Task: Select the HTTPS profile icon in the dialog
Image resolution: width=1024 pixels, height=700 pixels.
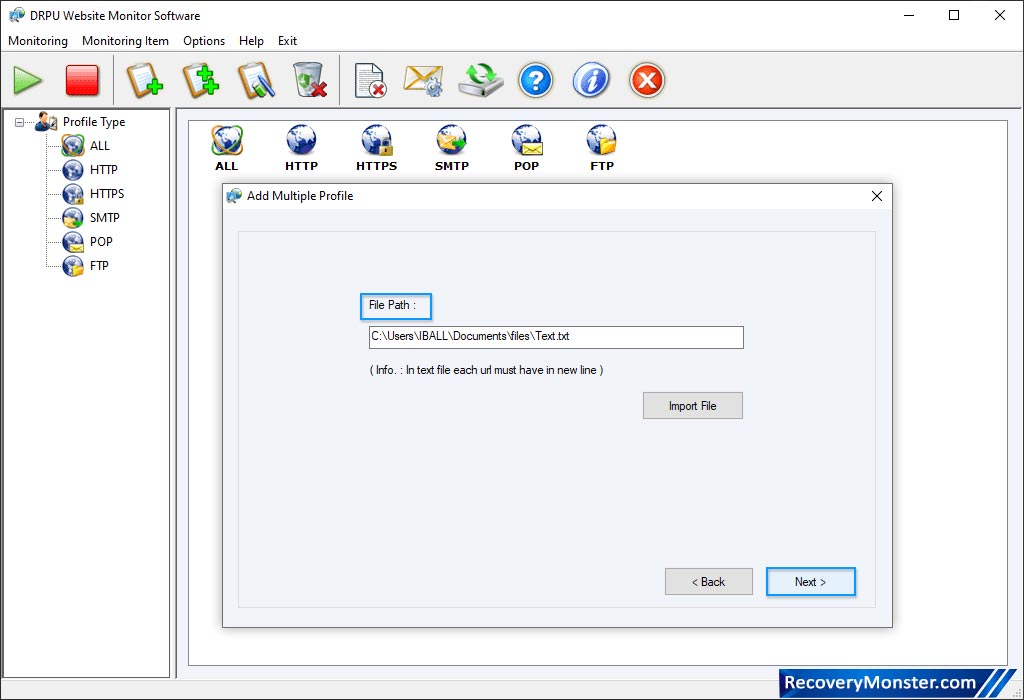Action: click(376, 140)
